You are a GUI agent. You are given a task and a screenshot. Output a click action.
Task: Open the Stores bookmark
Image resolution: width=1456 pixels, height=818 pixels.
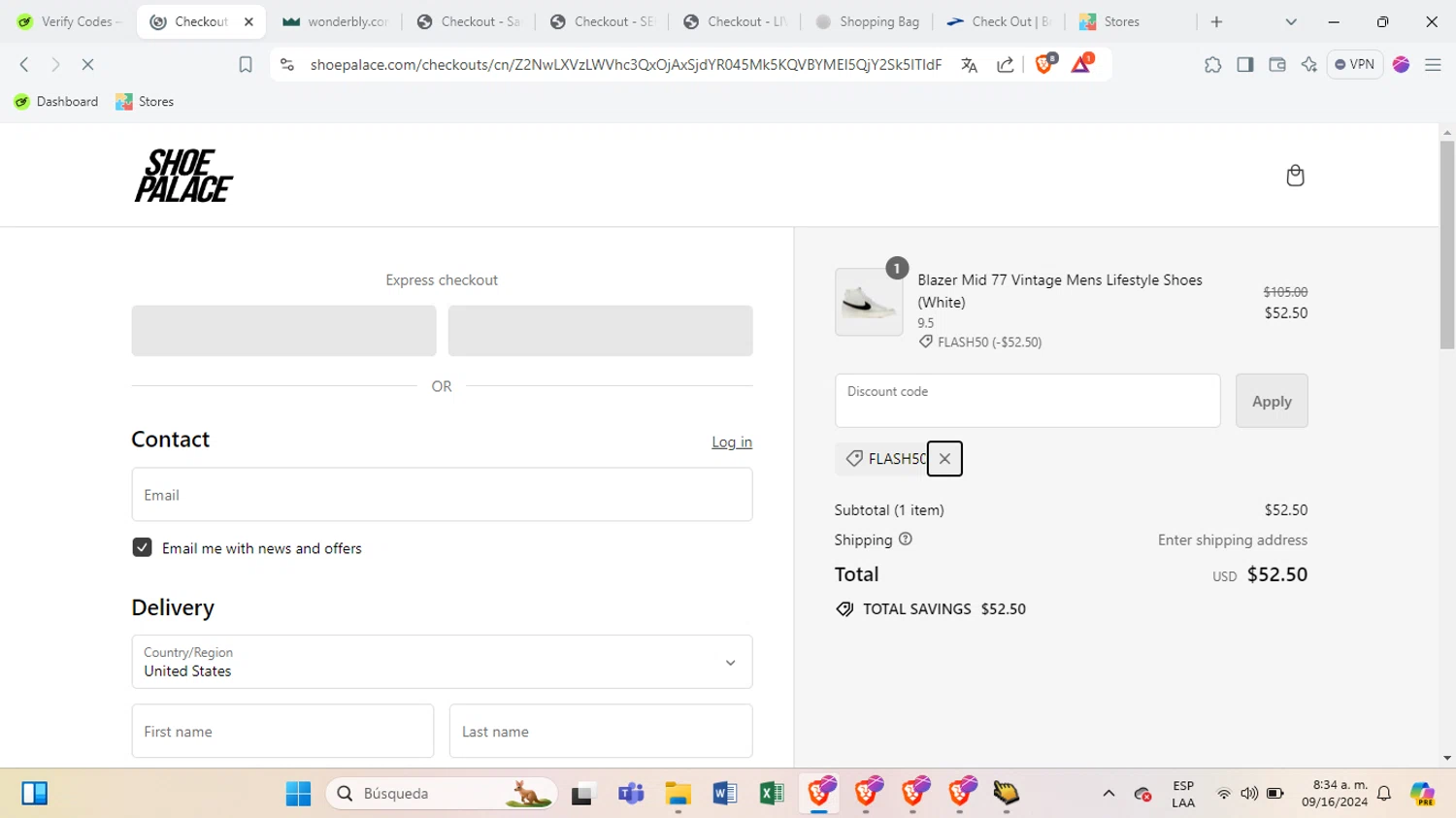(145, 101)
